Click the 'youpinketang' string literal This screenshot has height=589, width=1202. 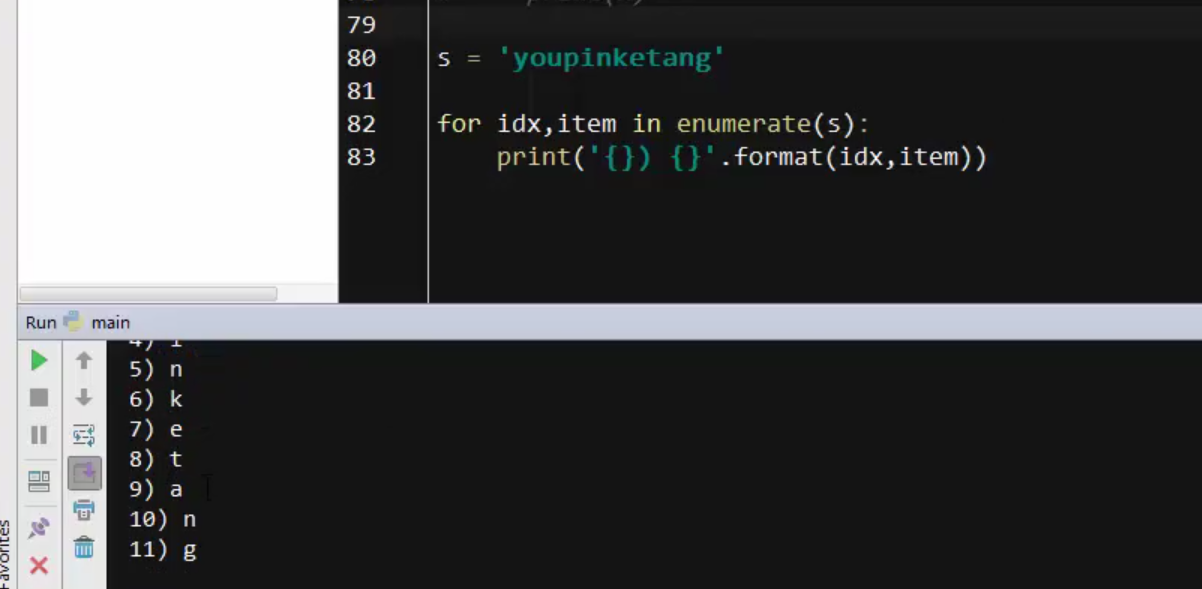click(x=611, y=58)
